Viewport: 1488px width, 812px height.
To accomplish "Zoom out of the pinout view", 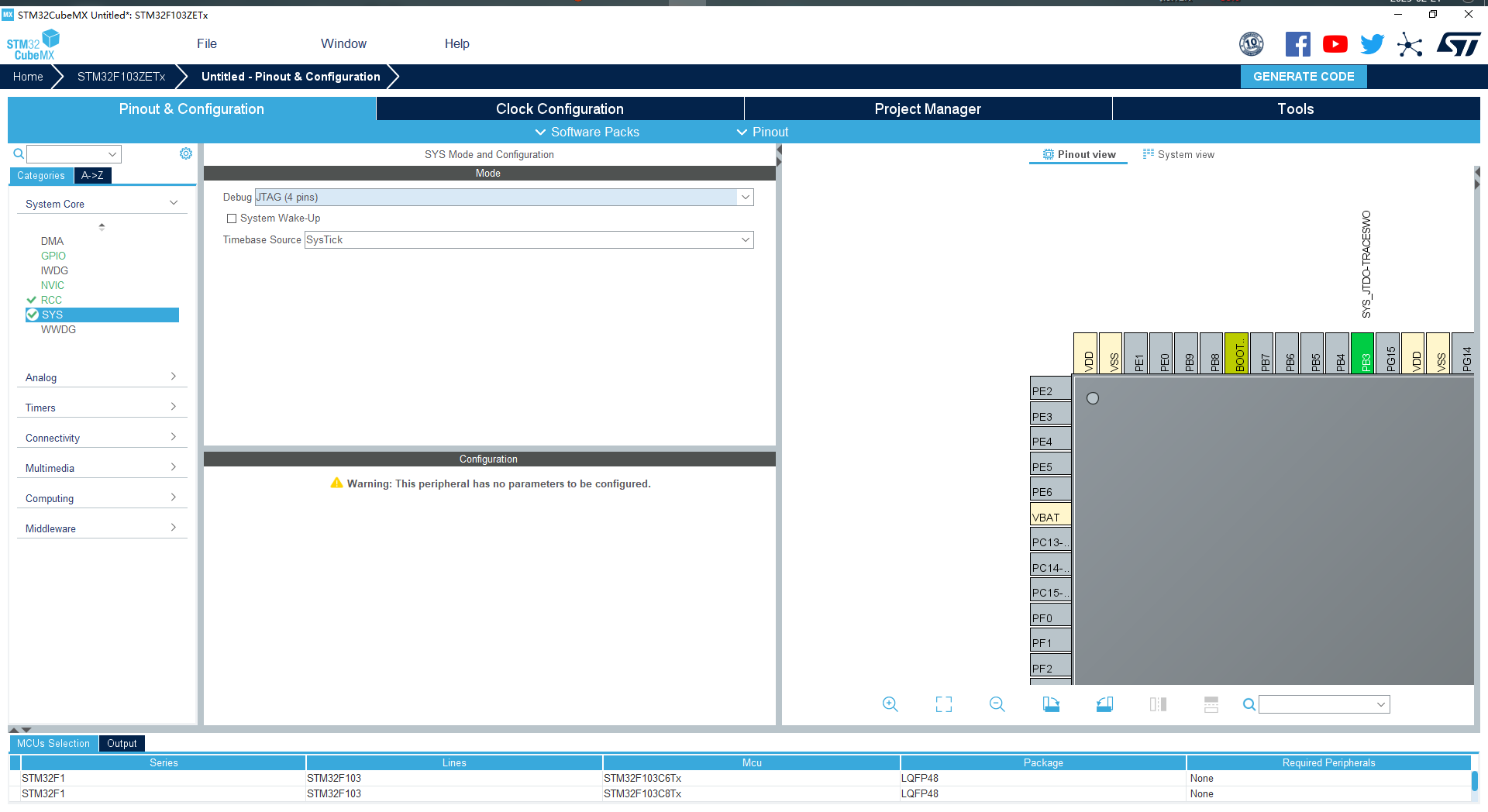I will click(997, 704).
